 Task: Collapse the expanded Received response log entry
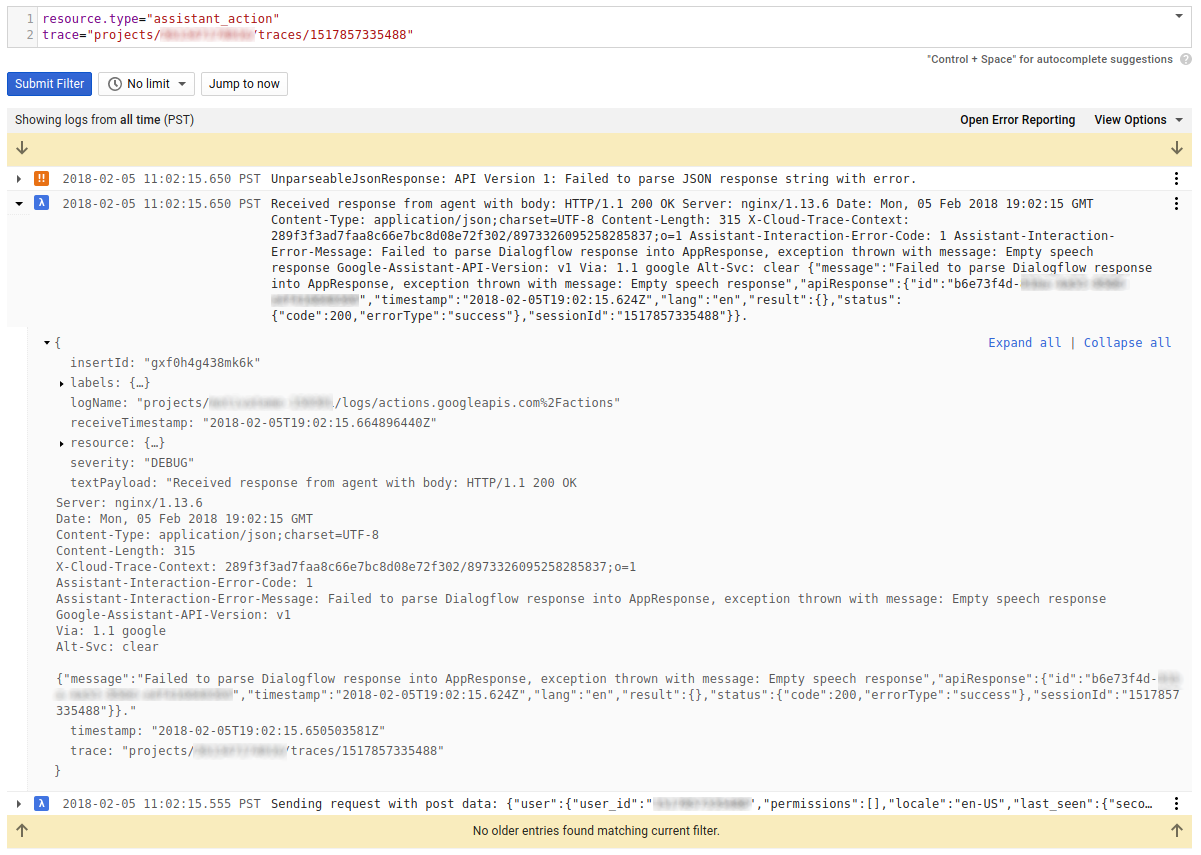pyautogui.click(x=20, y=204)
